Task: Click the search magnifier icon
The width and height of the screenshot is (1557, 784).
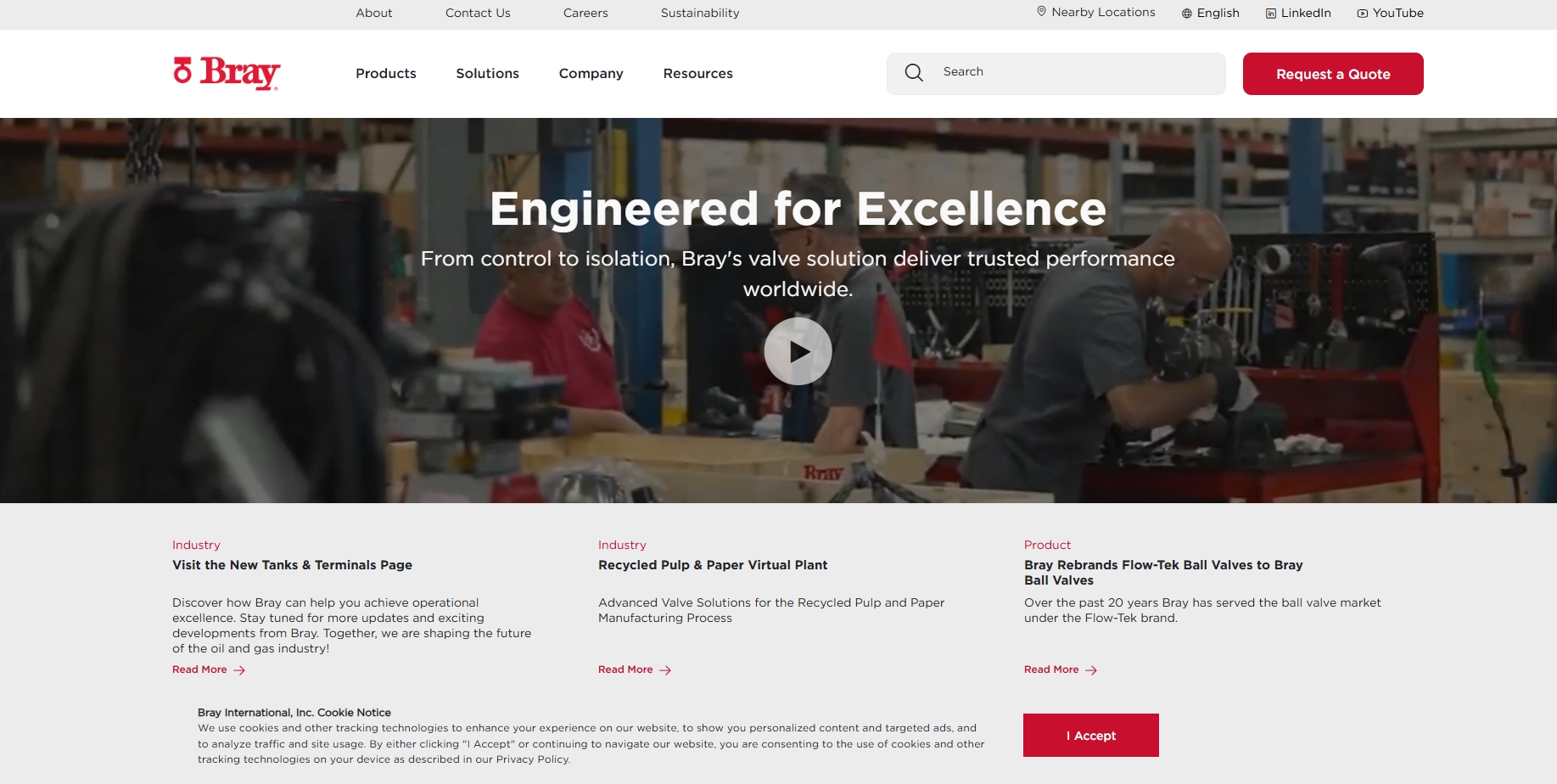Action: 914,73
